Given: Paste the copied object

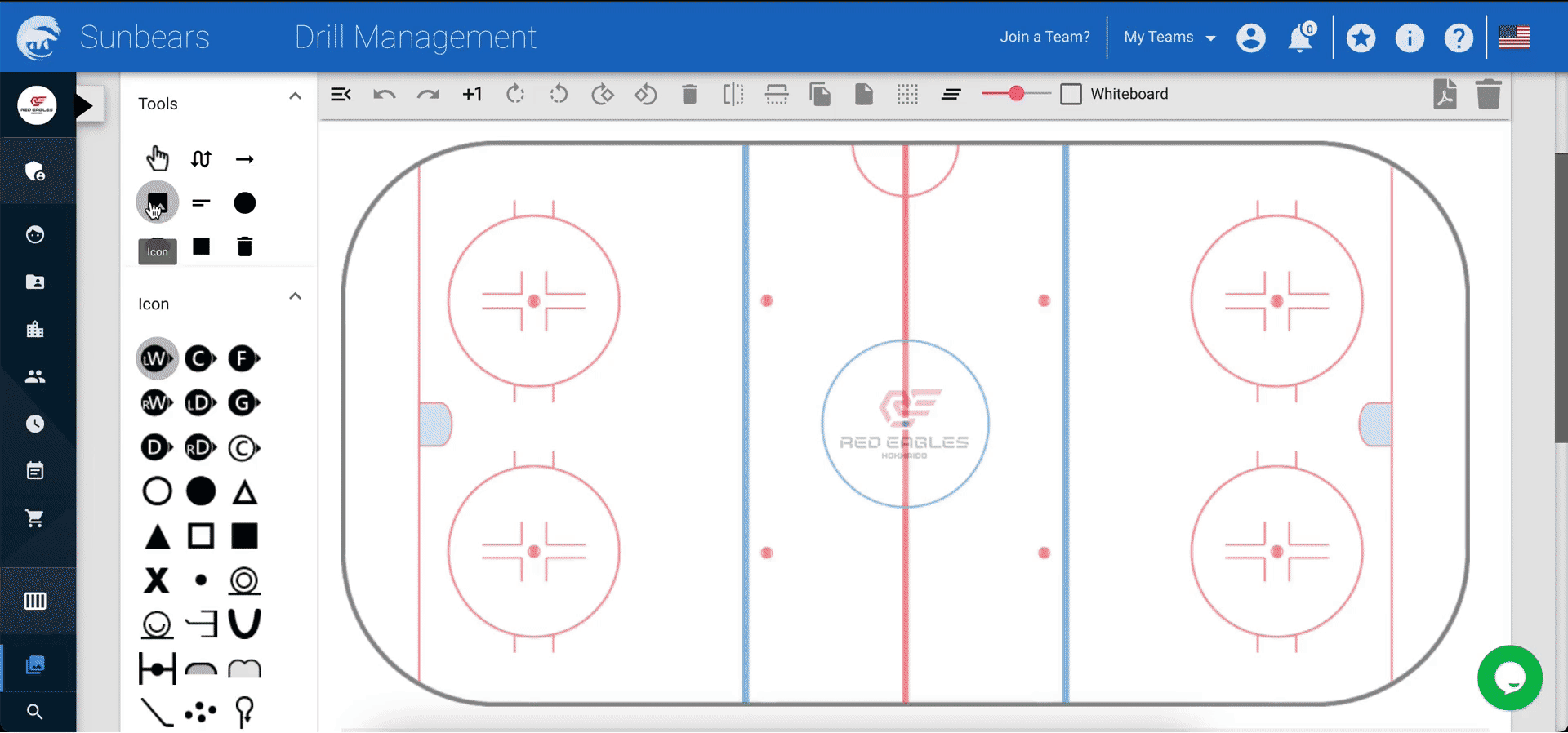Looking at the screenshot, I should click(863, 95).
